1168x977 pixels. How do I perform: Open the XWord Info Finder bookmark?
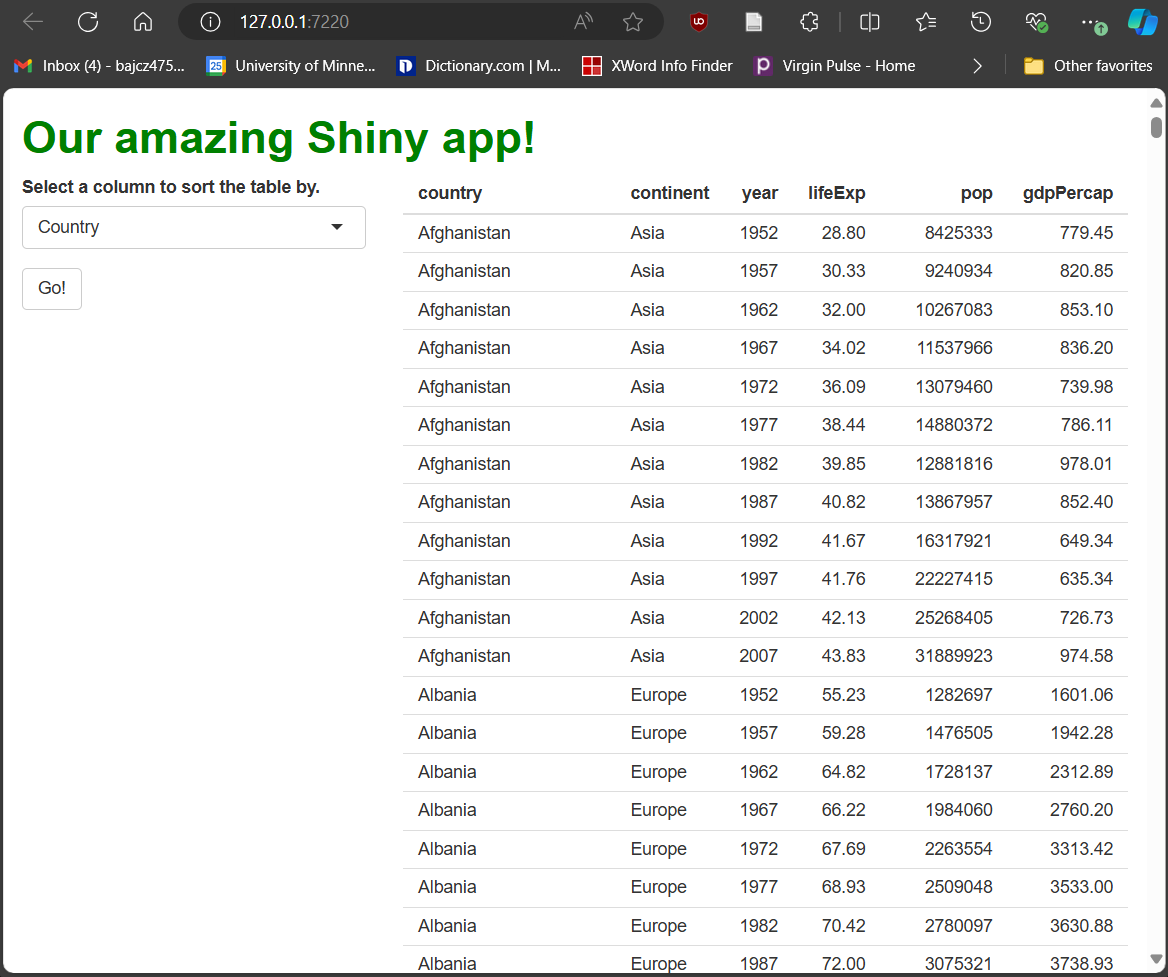click(656, 65)
